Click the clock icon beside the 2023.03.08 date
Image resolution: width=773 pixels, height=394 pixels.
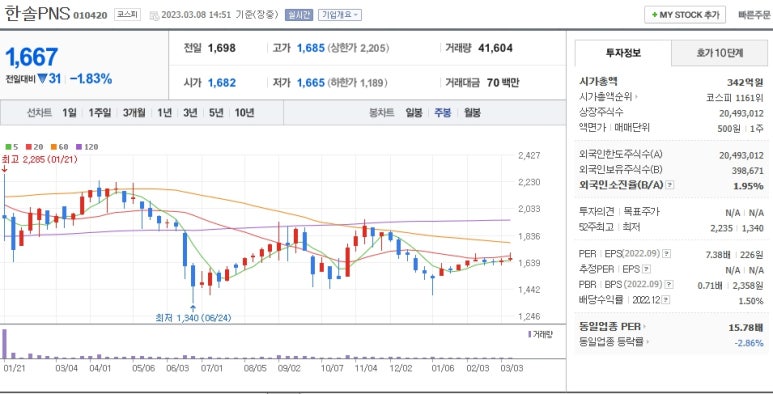pos(154,15)
